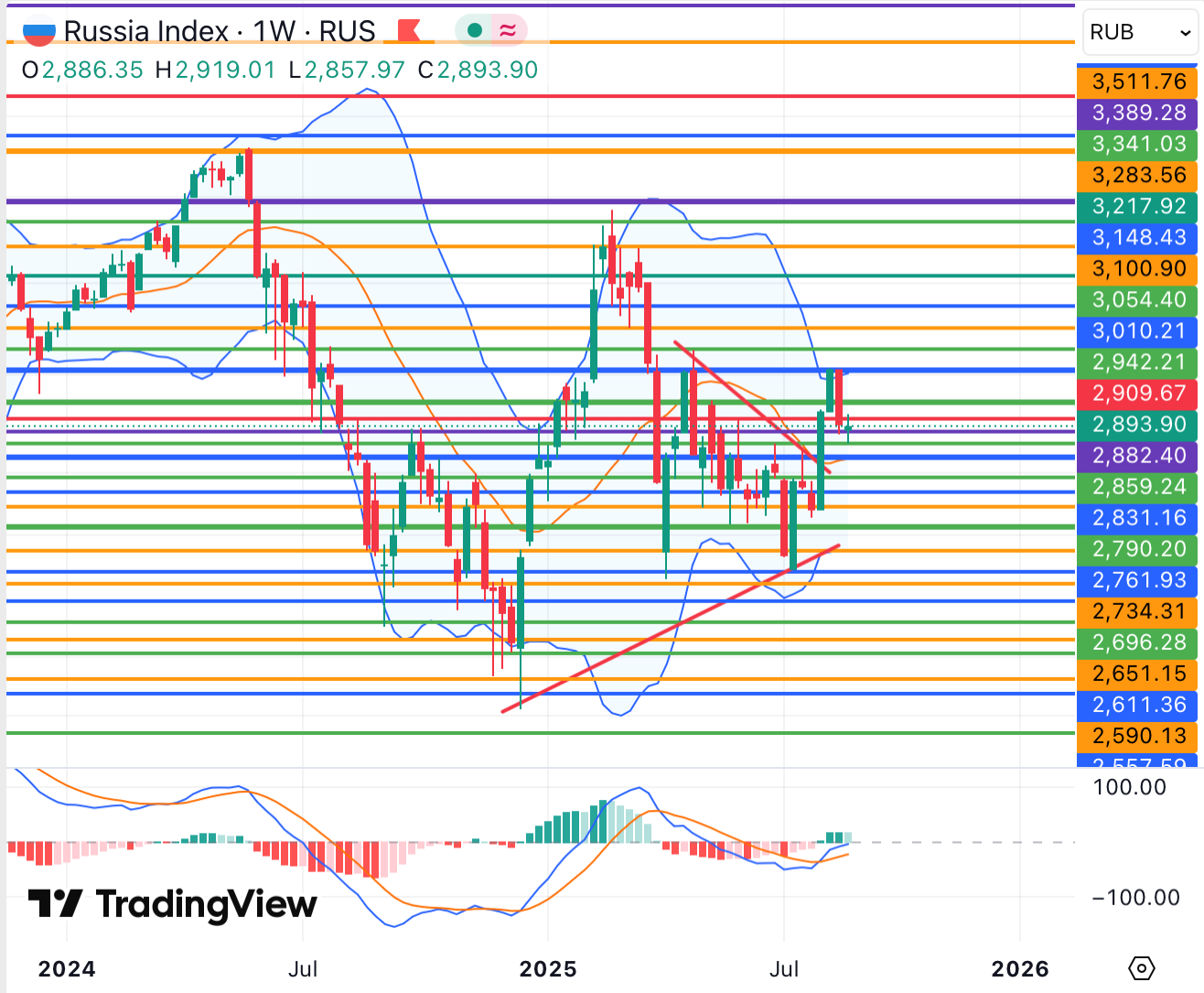Click the Russia flag symbol logo
The image size is (1204, 993).
[38, 33]
